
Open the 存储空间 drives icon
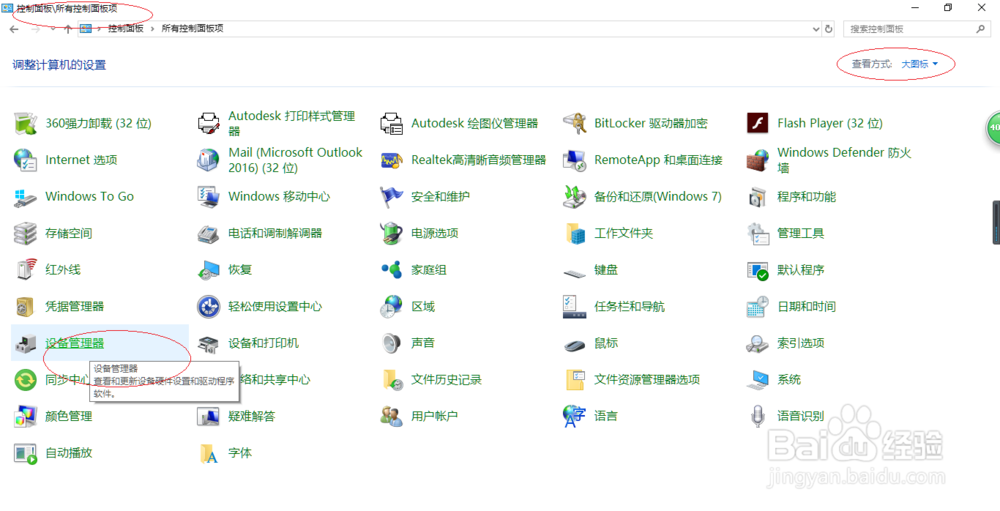pyautogui.click(x=25, y=233)
